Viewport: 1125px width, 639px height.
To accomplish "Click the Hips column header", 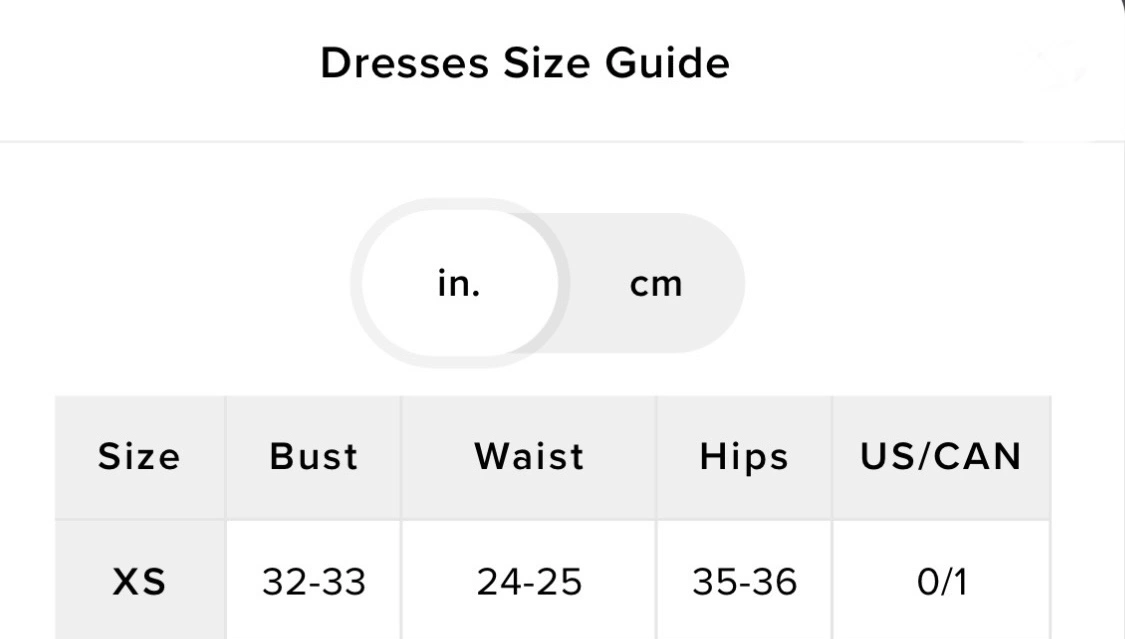I will tap(744, 457).
